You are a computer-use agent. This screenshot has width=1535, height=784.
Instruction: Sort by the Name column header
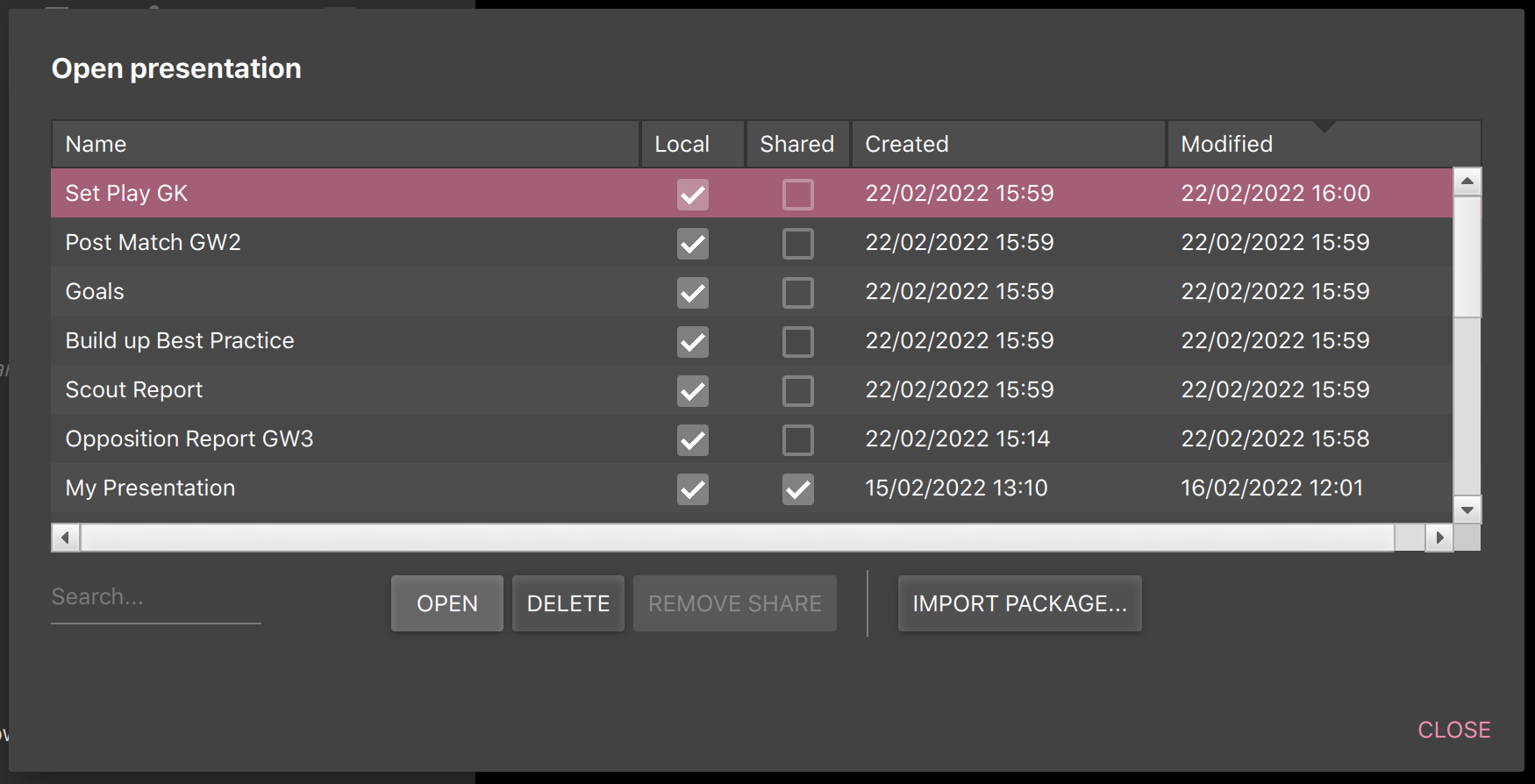tap(346, 144)
